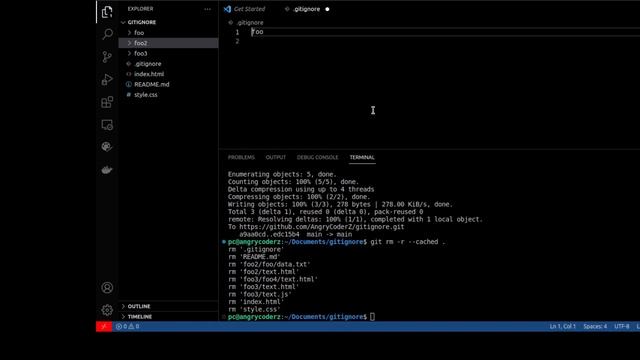Click the EXPLORER panel title
Image resolution: width=640 pixels, height=360 pixels.
tap(140, 9)
